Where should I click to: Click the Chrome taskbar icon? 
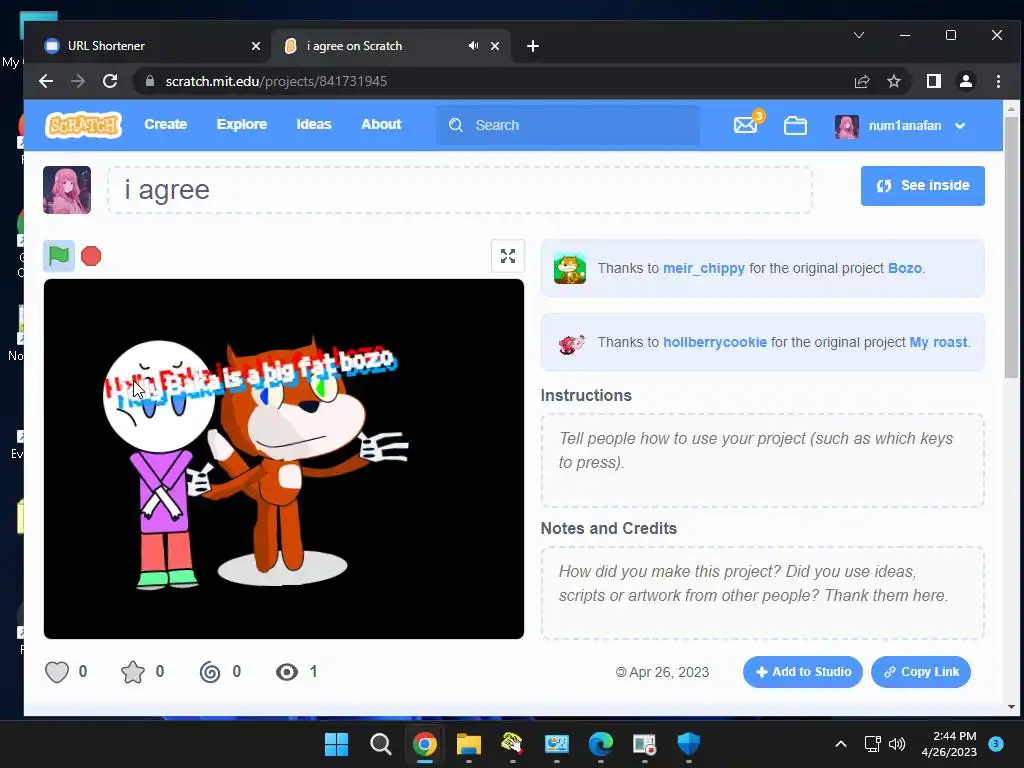coord(424,744)
